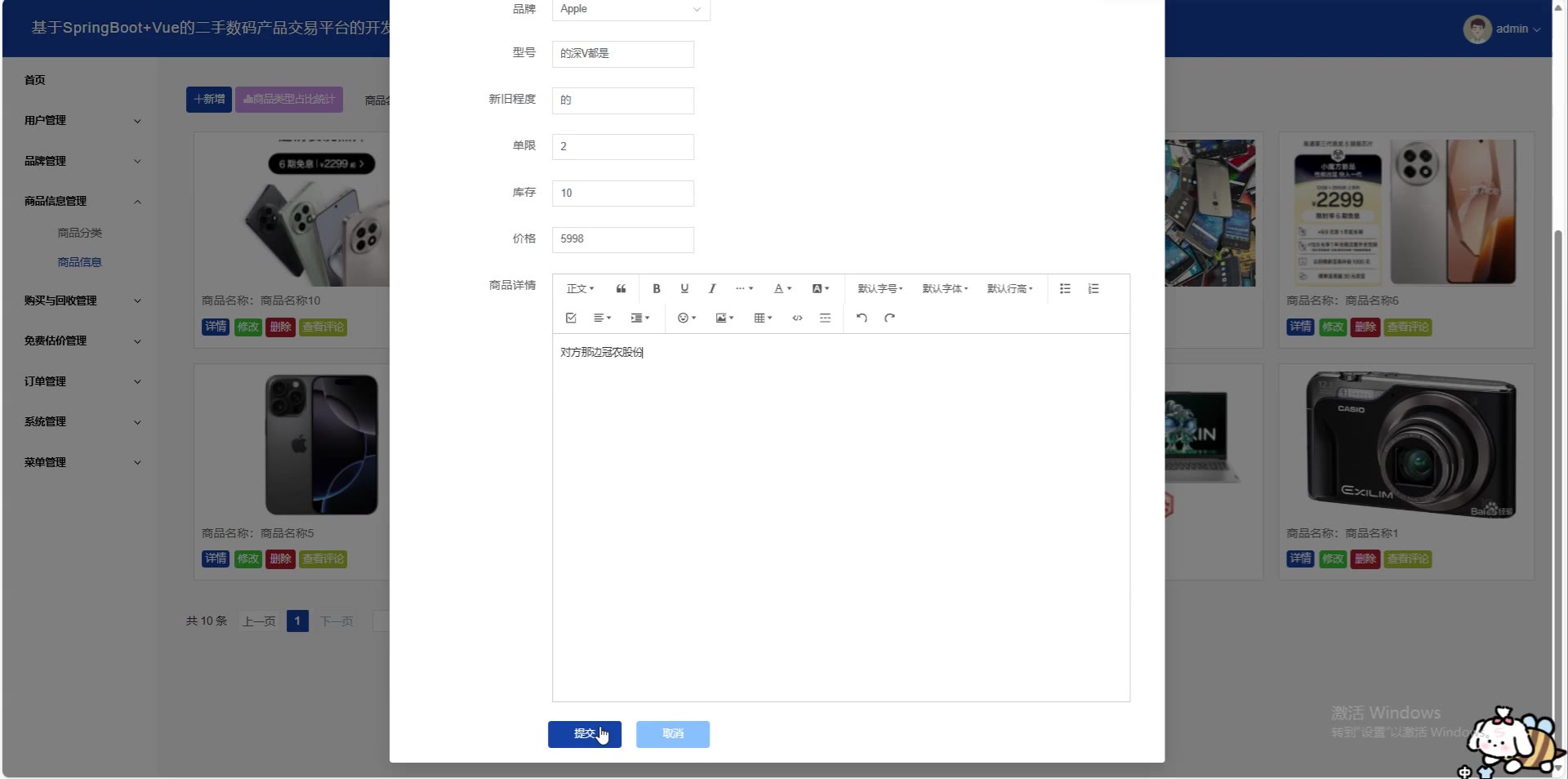
Task: Open the 正文 heading style dropdown
Action: pos(580,289)
